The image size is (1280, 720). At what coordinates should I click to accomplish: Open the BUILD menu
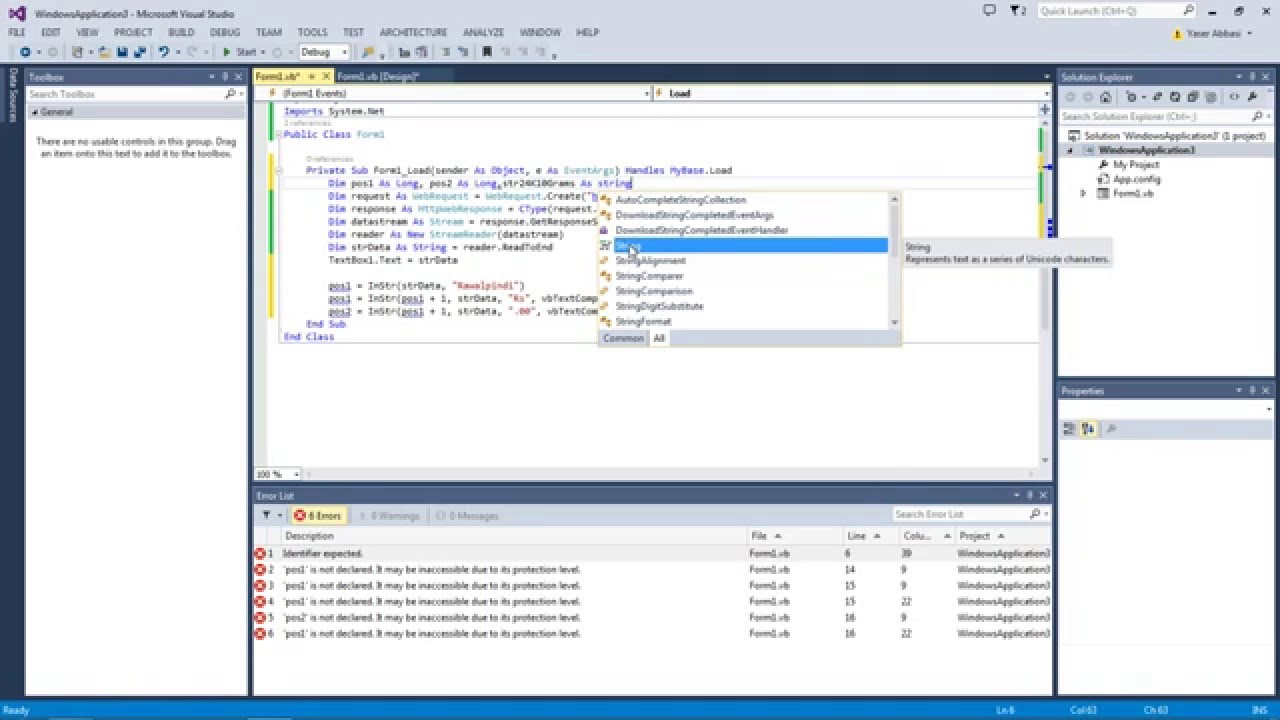[x=181, y=32]
